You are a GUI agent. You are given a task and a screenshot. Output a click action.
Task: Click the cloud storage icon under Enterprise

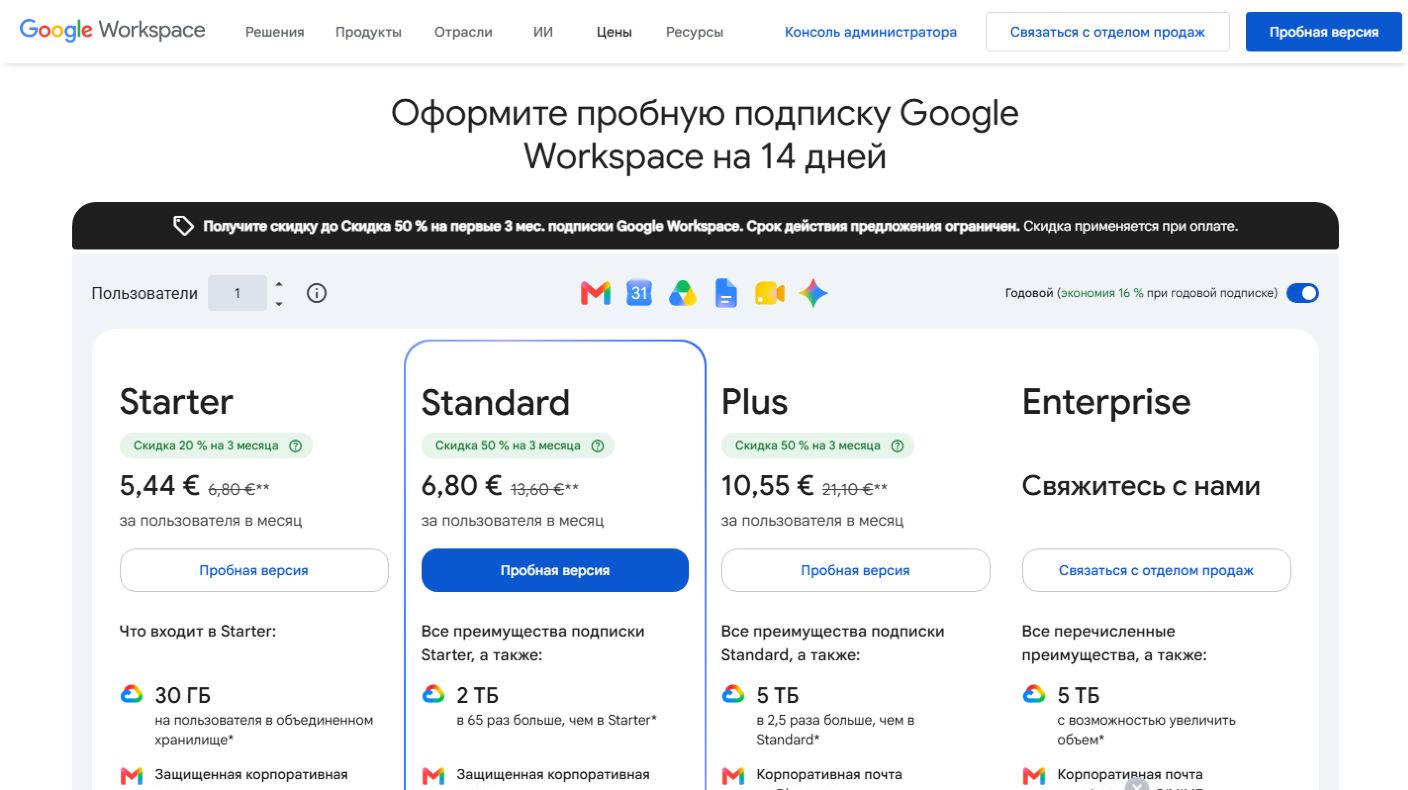tap(1034, 694)
